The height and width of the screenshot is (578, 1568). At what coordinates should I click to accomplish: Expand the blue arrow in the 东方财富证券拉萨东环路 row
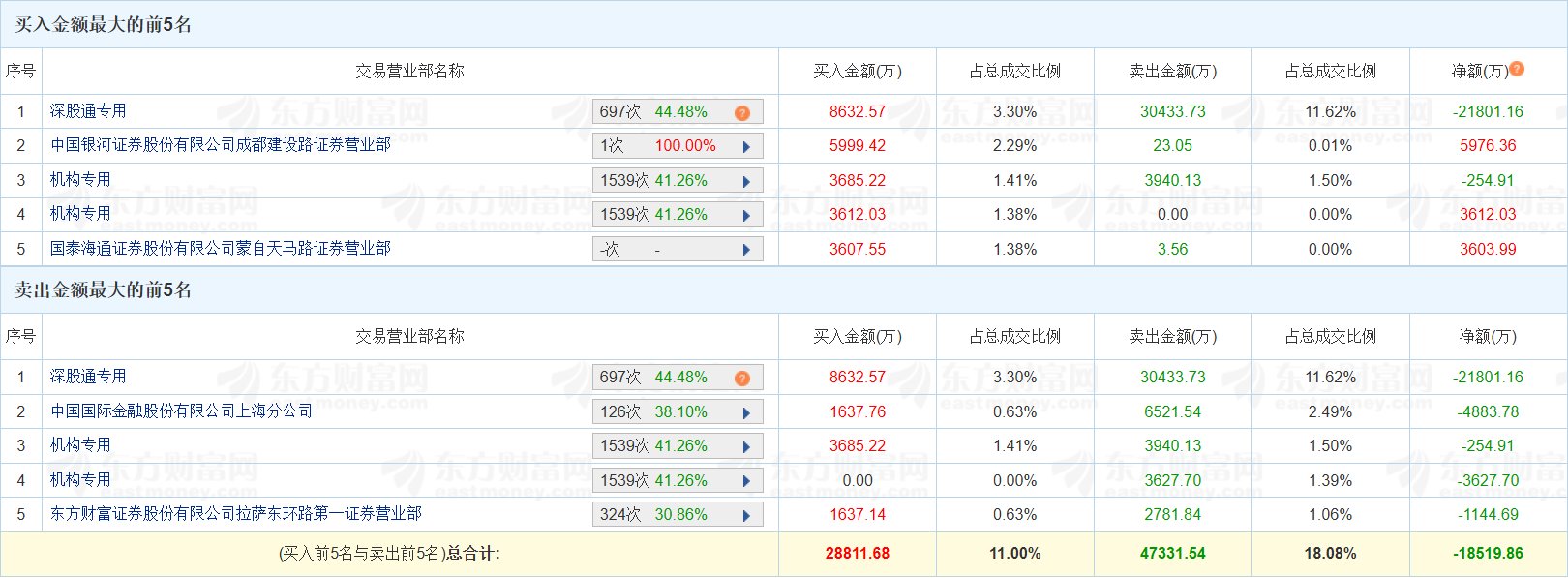746,516
